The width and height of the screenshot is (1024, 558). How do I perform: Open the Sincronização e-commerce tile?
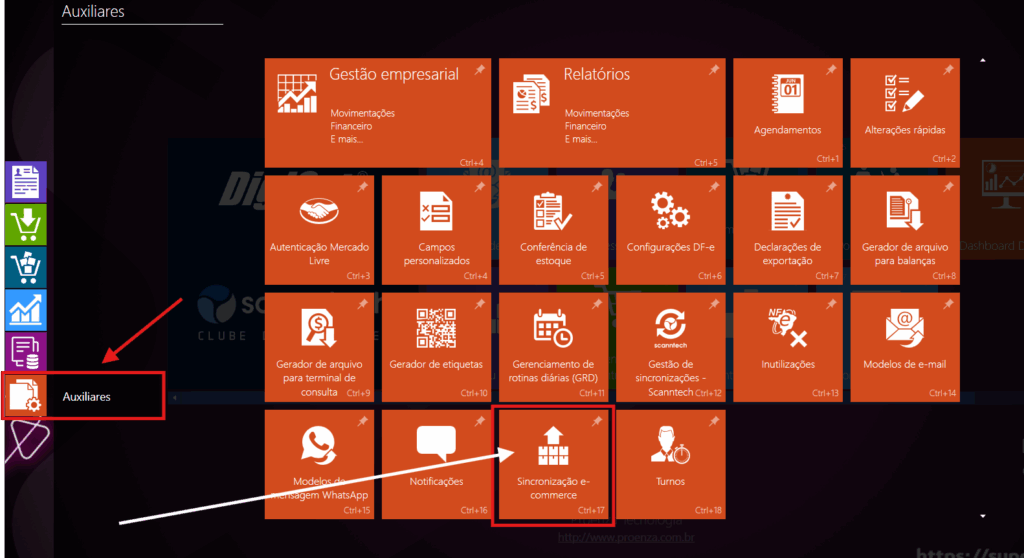point(553,463)
